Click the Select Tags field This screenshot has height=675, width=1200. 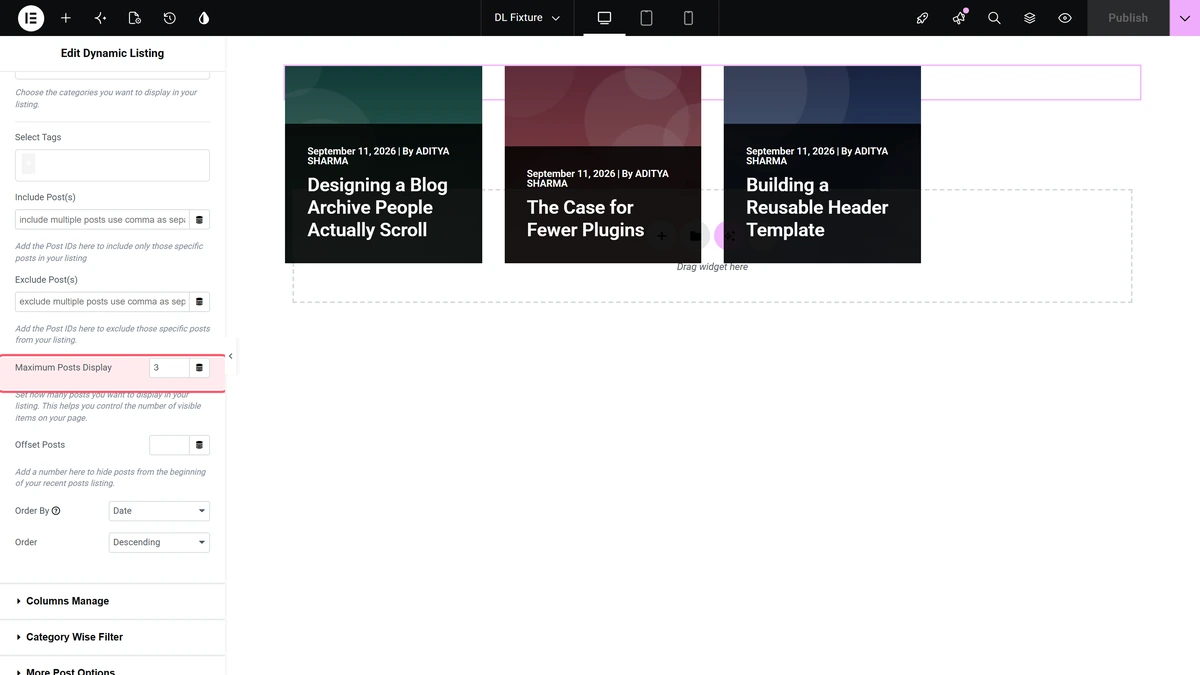(x=112, y=165)
